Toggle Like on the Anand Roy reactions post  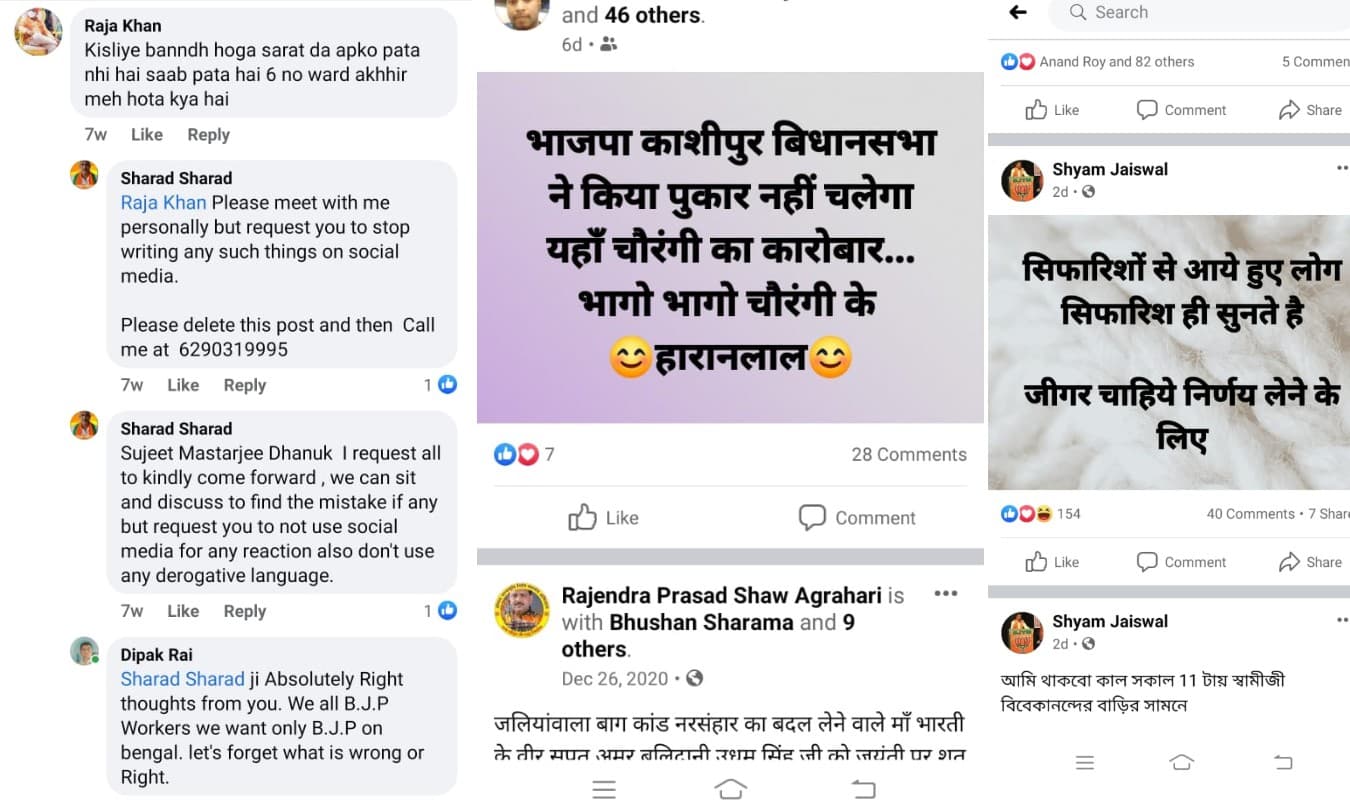(1052, 110)
